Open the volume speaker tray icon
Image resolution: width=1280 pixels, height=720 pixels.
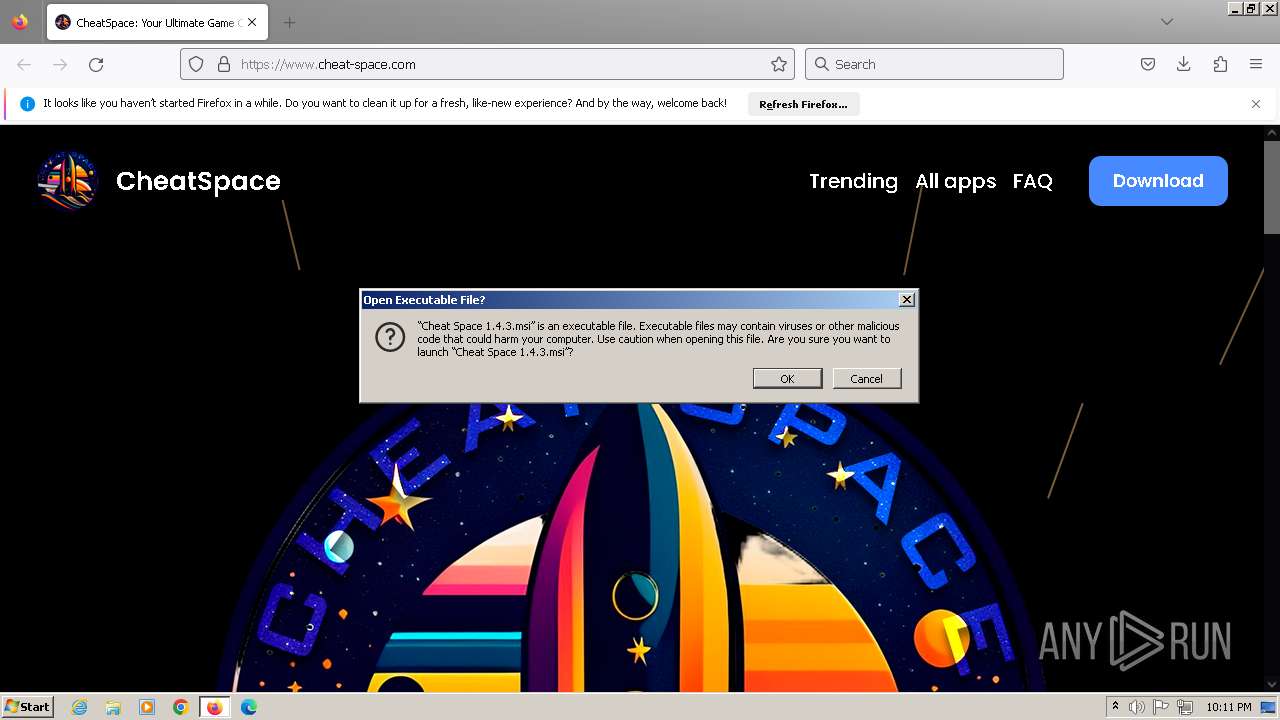(x=1137, y=707)
